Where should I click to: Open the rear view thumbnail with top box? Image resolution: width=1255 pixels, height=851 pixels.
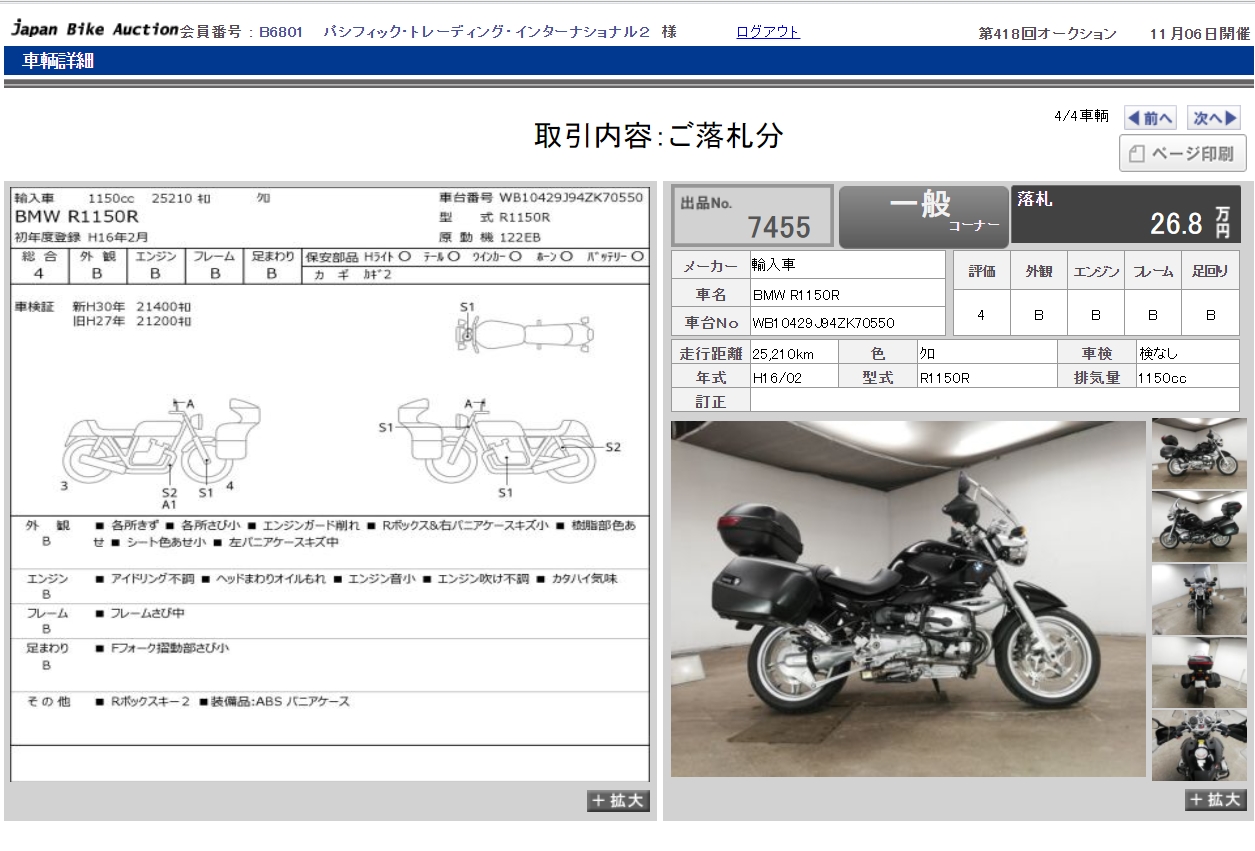pos(1199,672)
